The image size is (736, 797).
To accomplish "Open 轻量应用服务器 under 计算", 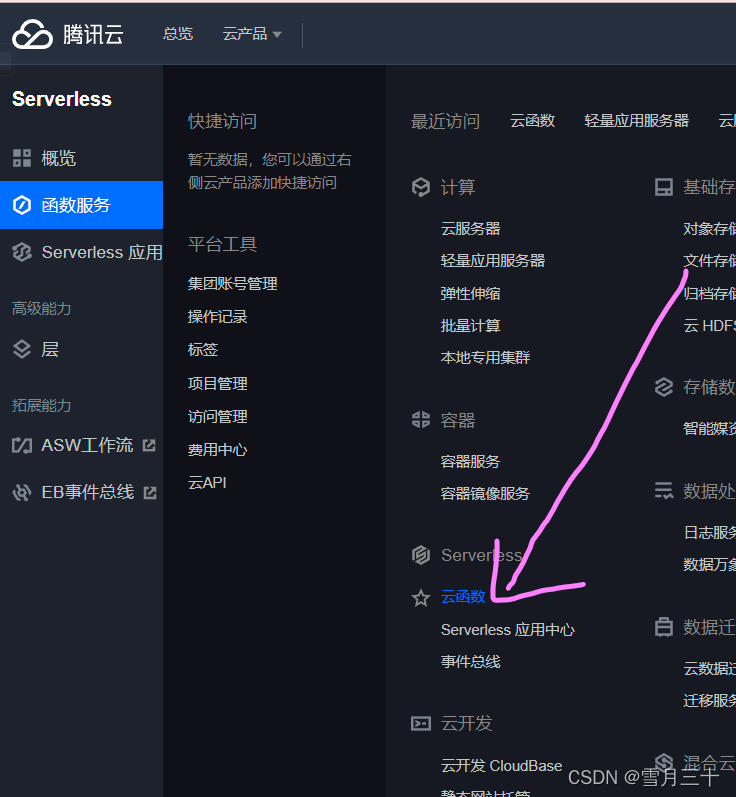I will click(x=493, y=261).
